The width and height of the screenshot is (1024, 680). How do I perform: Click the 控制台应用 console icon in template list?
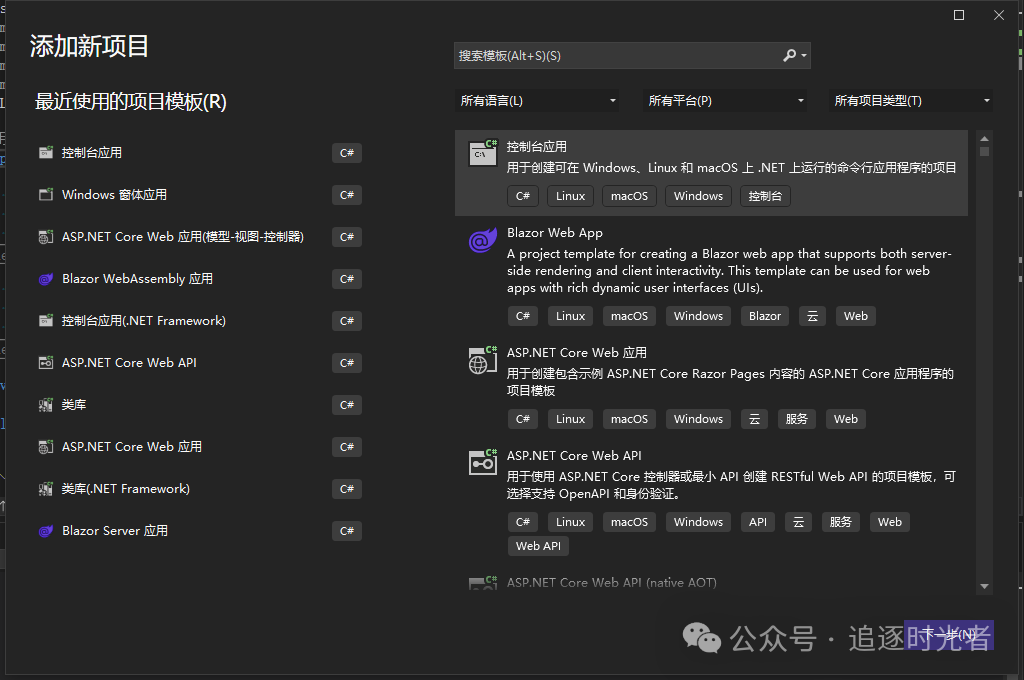pos(483,154)
